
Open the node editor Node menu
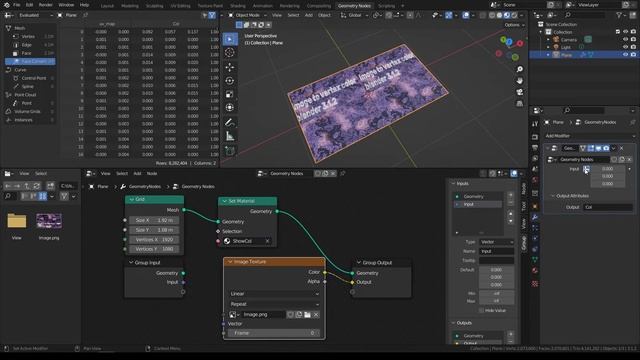[152, 173]
